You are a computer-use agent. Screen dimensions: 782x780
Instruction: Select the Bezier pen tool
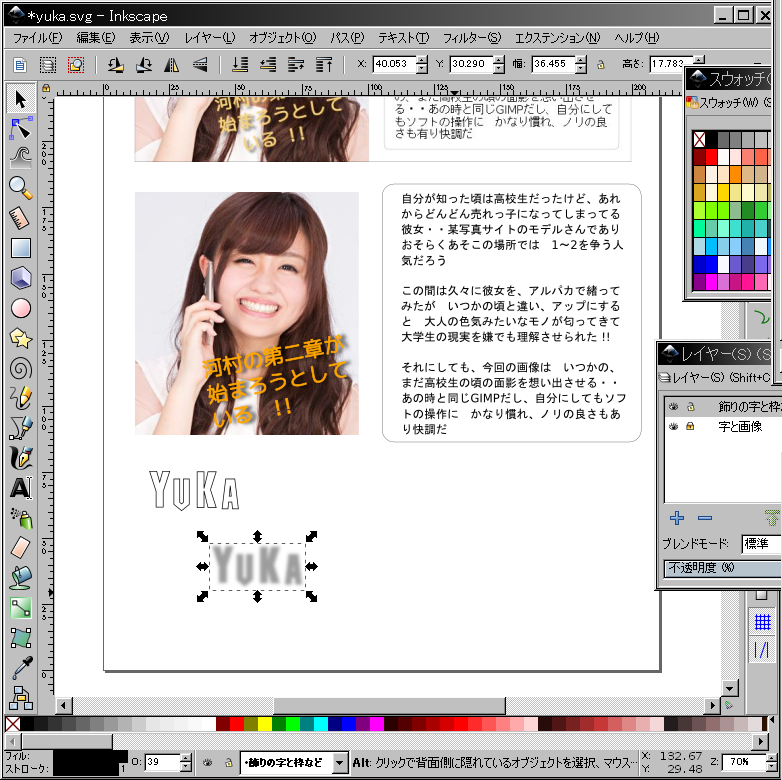[20, 428]
